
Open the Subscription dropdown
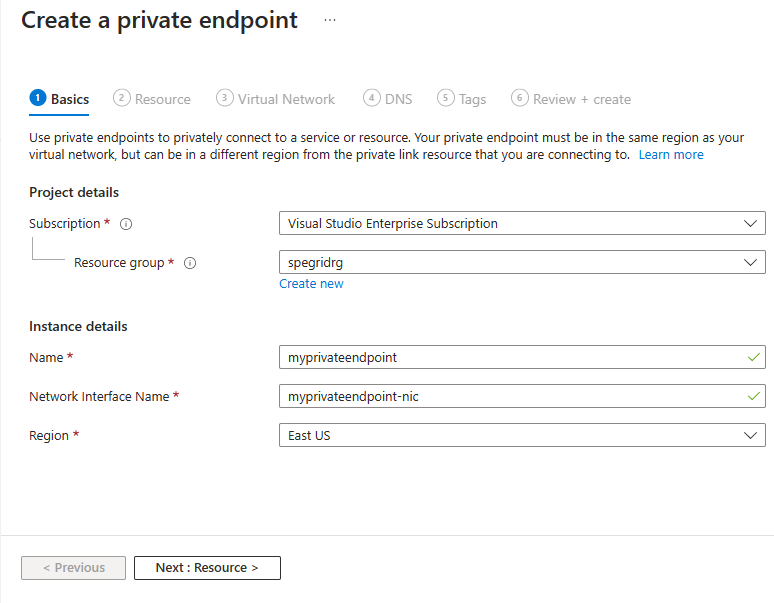click(522, 223)
